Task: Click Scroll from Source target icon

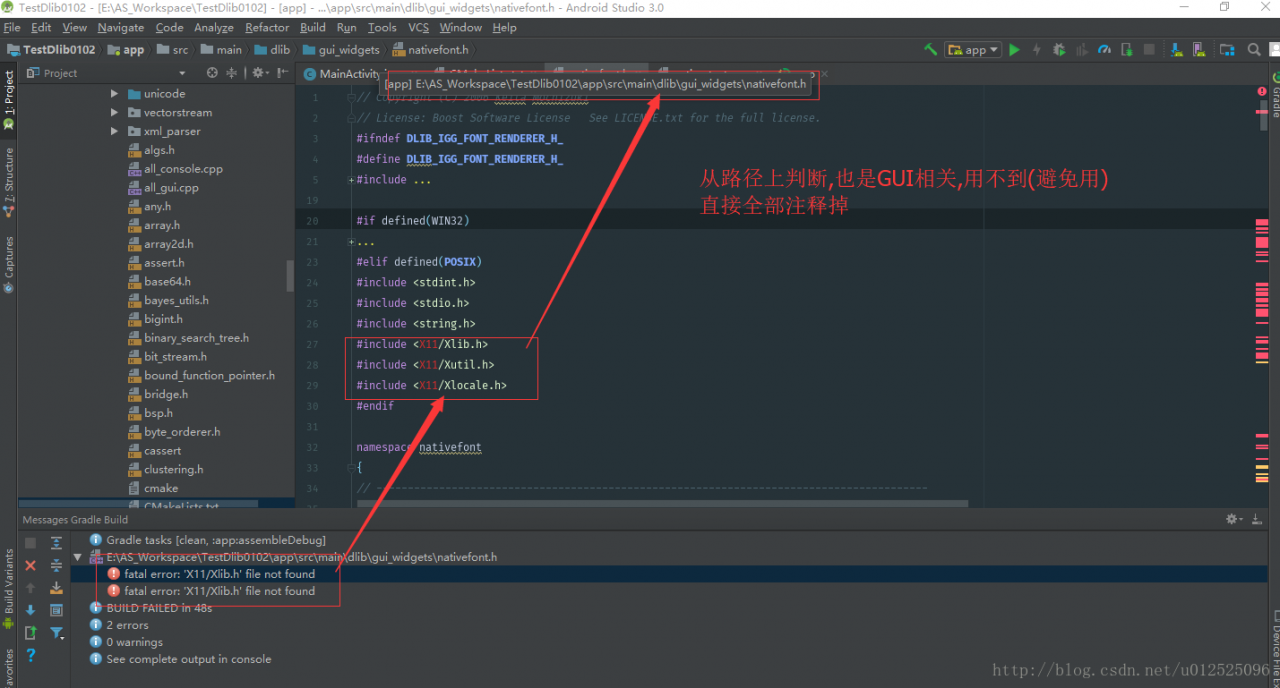Action: click(212, 73)
